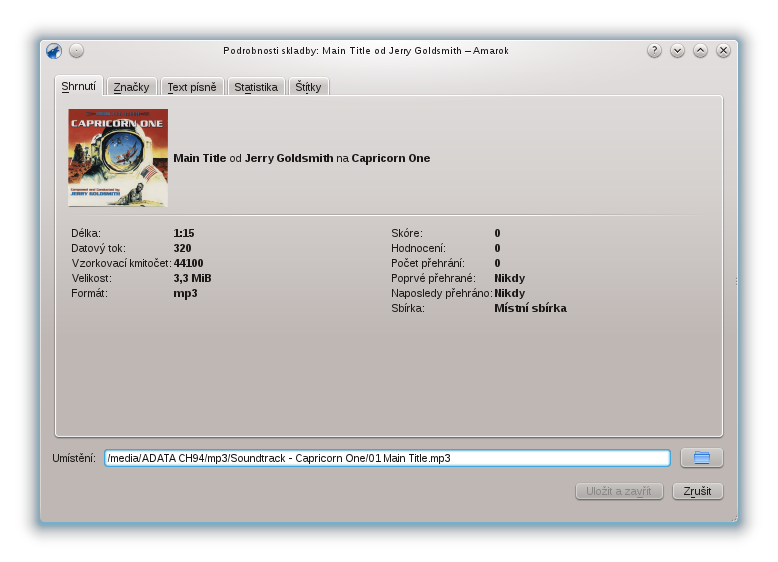Maximize the track details dialog

click(700, 51)
